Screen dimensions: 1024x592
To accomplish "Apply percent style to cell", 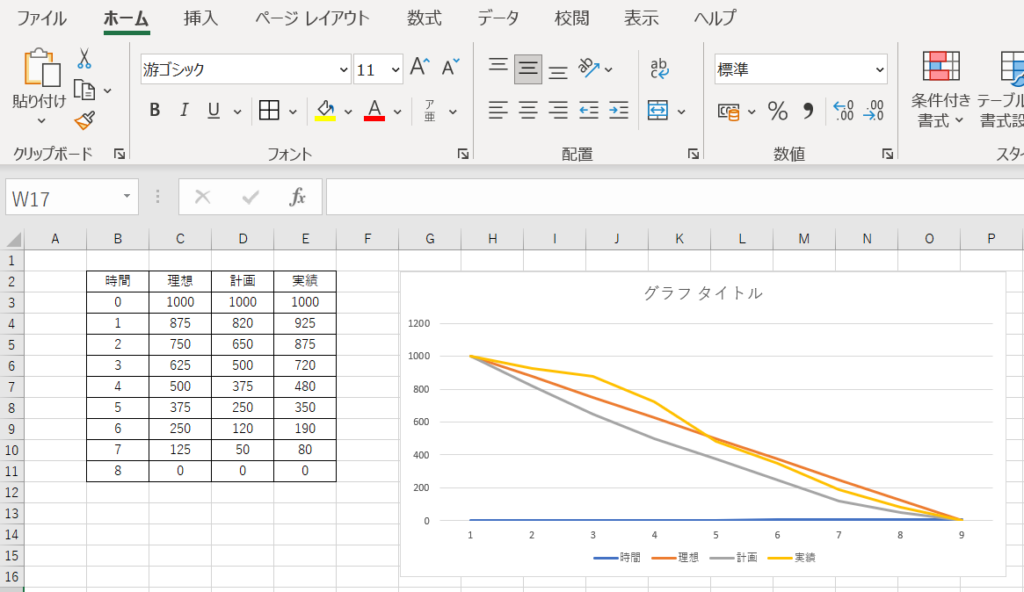I will pyautogui.click(x=777, y=111).
